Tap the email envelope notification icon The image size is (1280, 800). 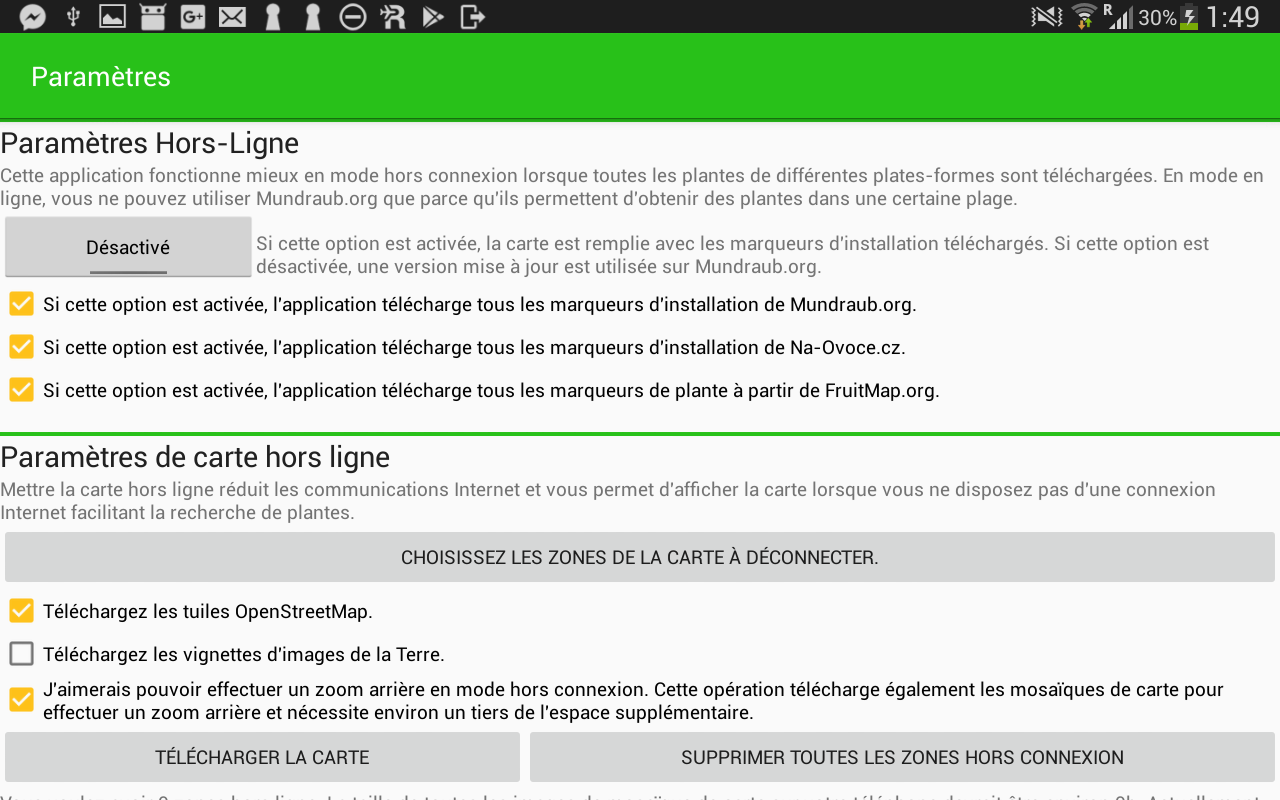(232, 17)
